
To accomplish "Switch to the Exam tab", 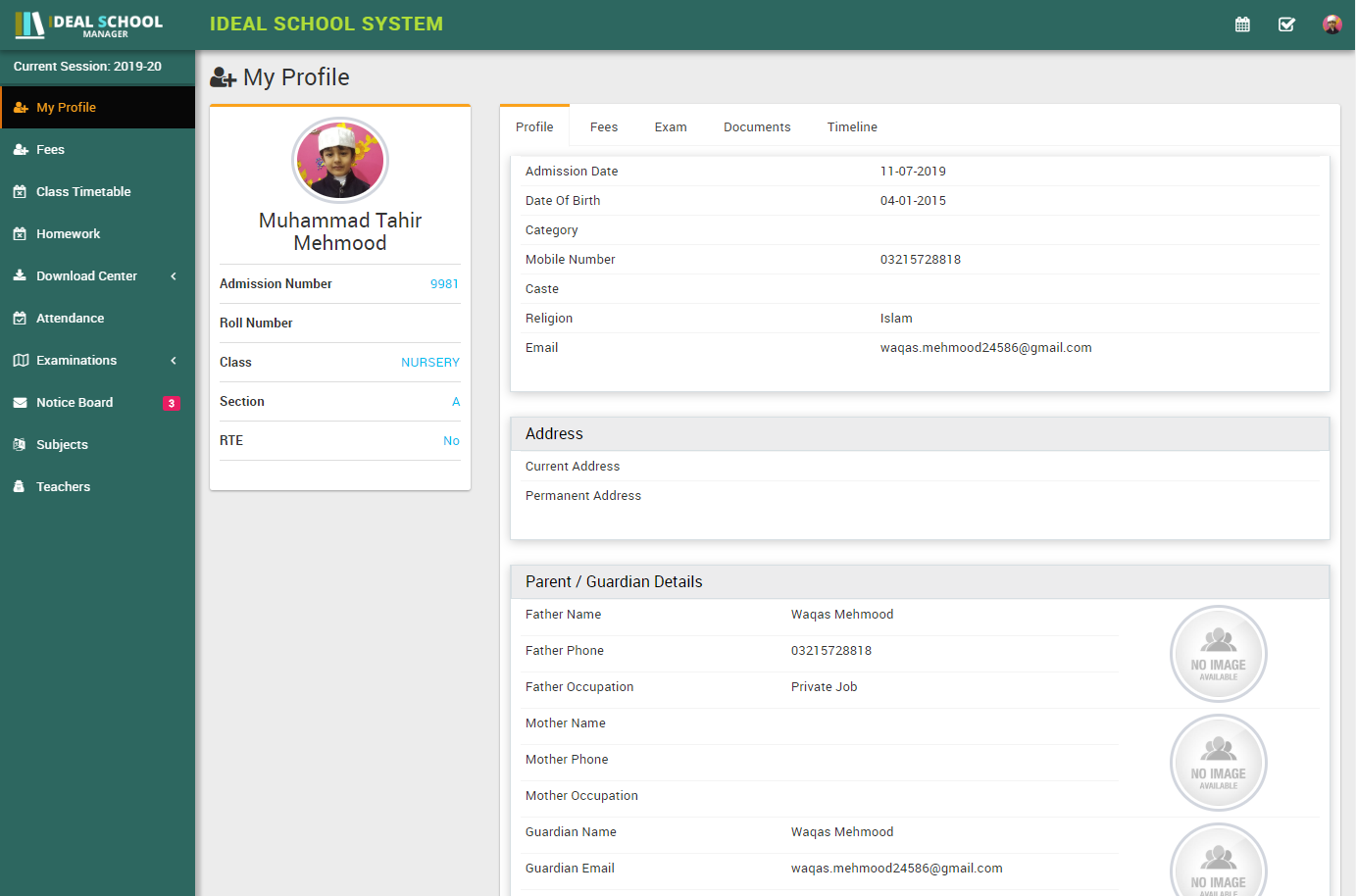I will (x=671, y=127).
